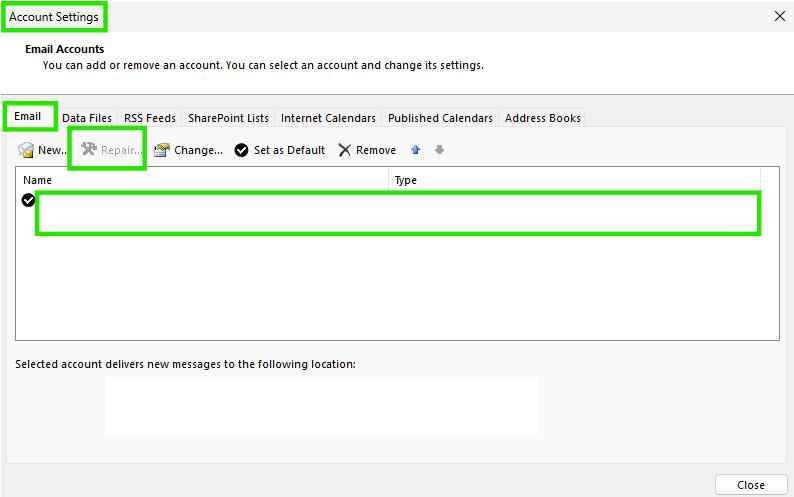Open the Data Files tab
Image resolution: width=794 pixels, height=497 pixels.
[x=87, y=118]
